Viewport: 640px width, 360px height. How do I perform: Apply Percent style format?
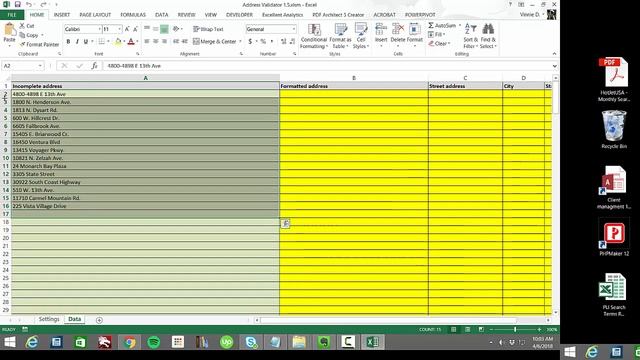(x=263, y=41)
